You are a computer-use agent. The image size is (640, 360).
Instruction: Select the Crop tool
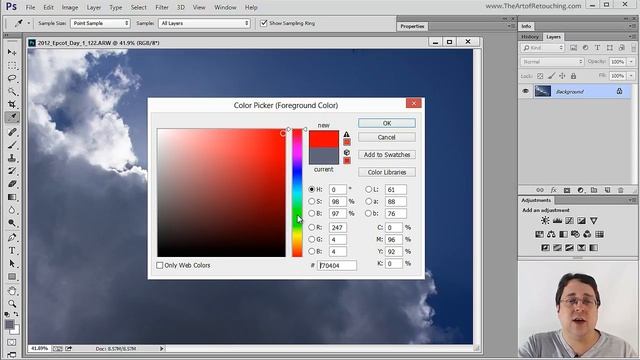(x=12, y=104)
